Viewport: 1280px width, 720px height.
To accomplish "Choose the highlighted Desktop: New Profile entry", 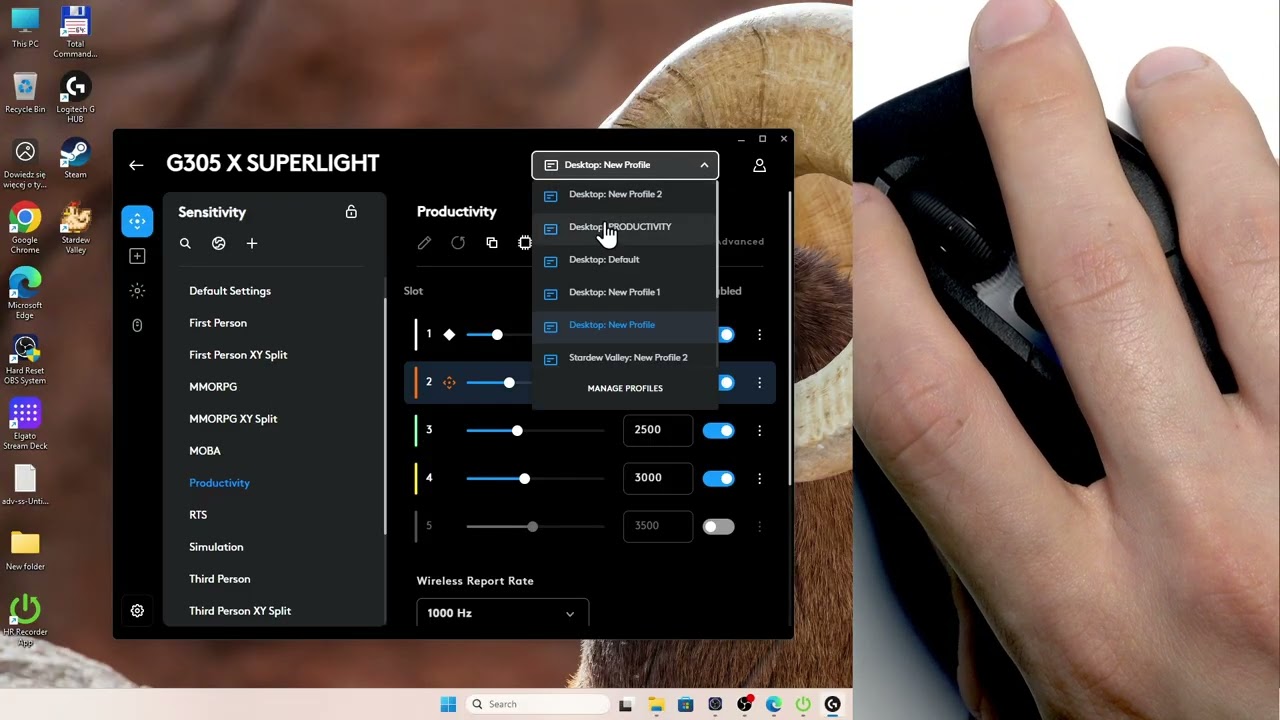I will [625, 325].
